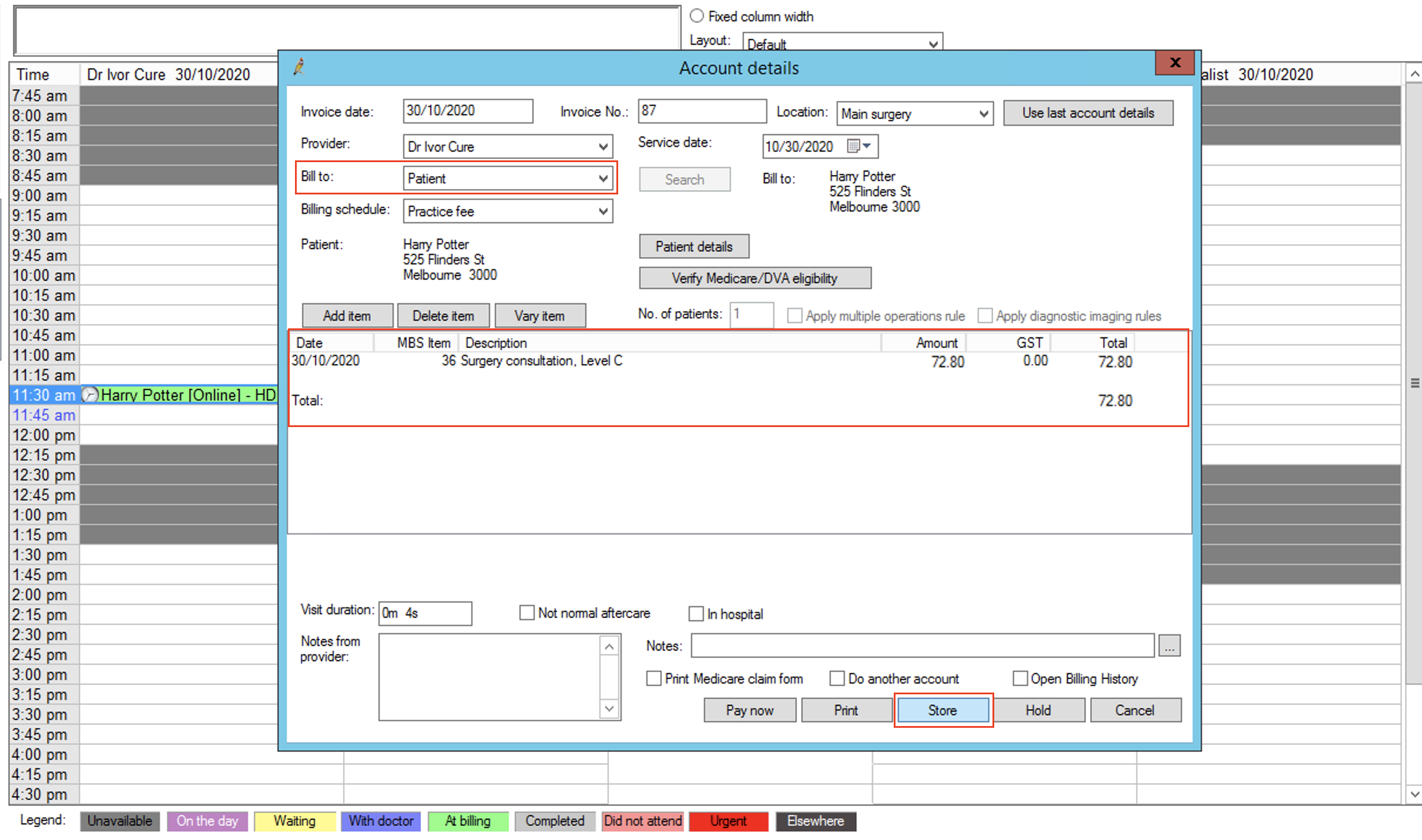The width and height of the screenshot is (1422, 840).
Task: Click Verify Medicare/DVA eligibility
Action: click(x=755, y=278)
